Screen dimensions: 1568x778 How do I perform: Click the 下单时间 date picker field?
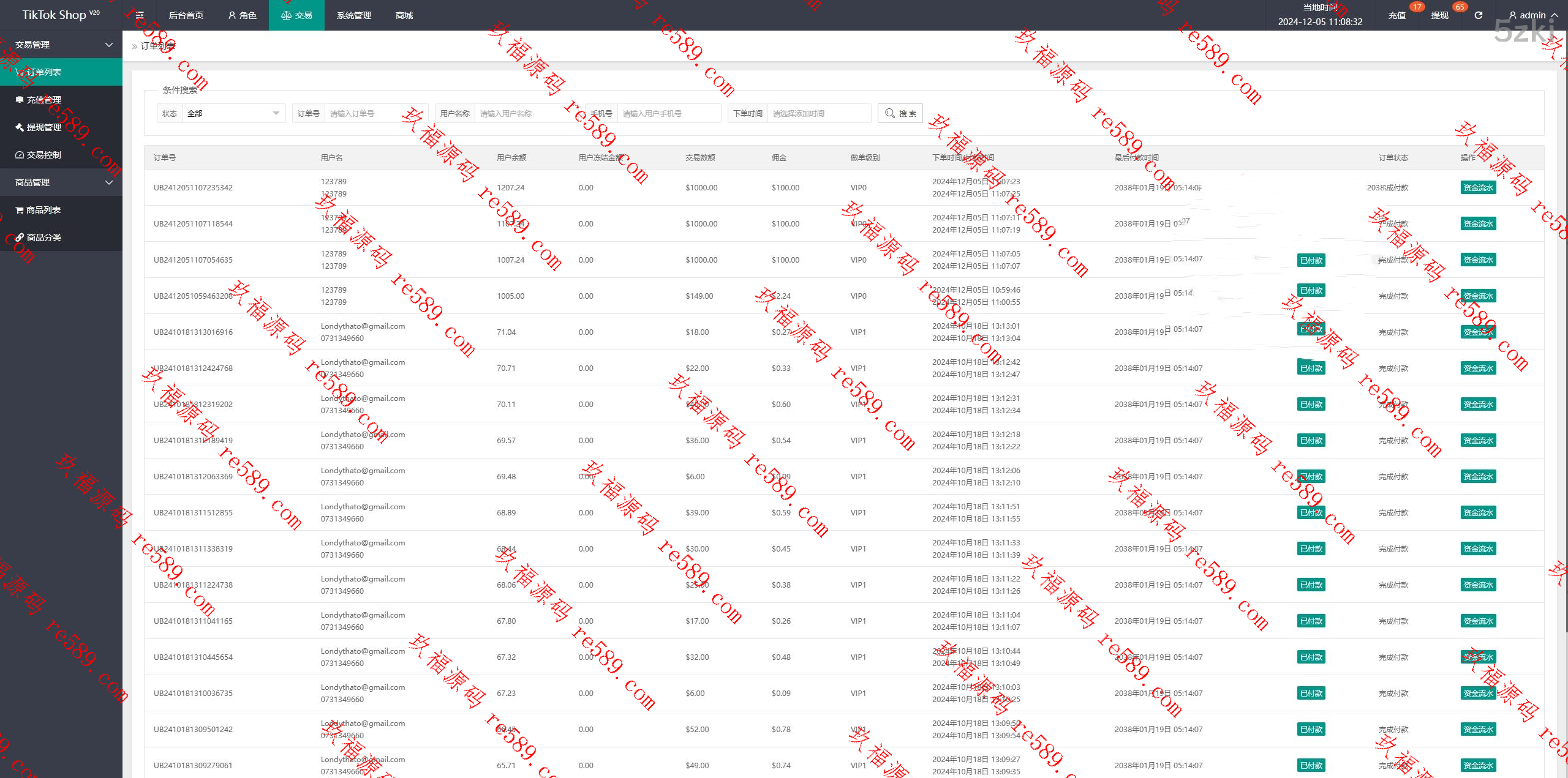pyautogui.click(x=818, y=113)
